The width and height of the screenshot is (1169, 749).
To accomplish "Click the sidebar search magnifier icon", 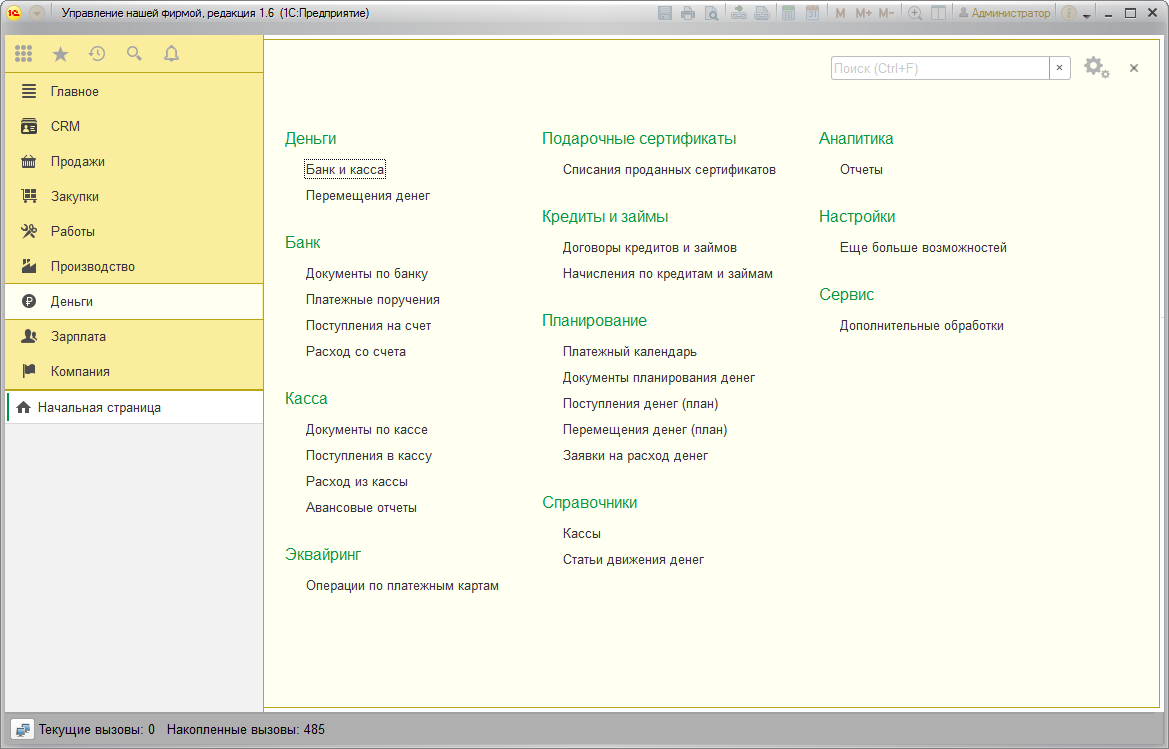I will (x=134, y=54).
